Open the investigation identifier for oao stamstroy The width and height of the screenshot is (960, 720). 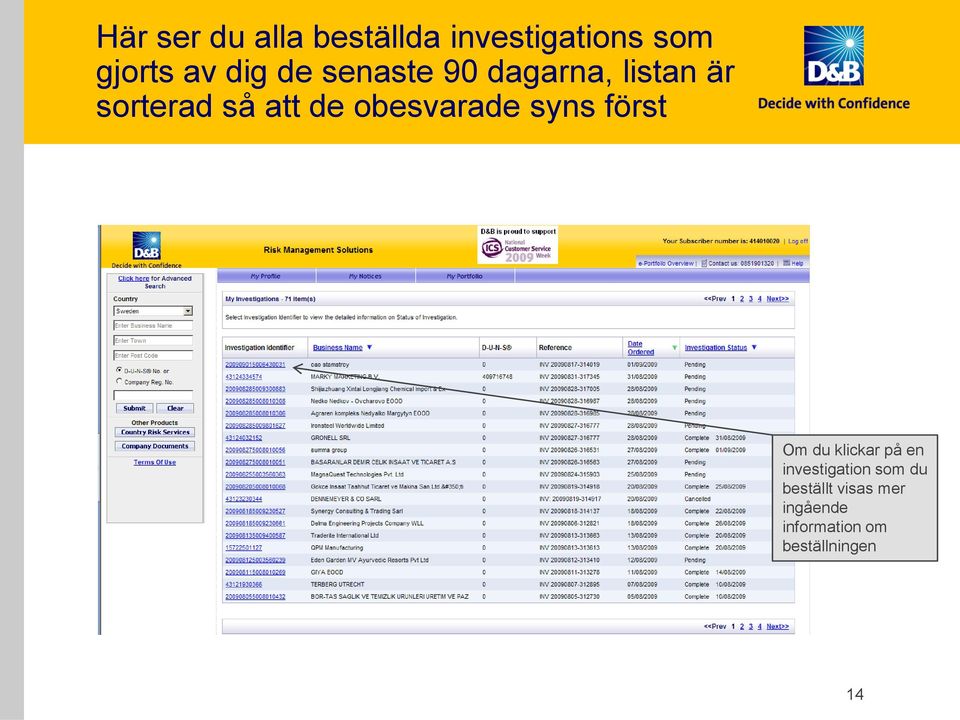click(x=255, y=365)
